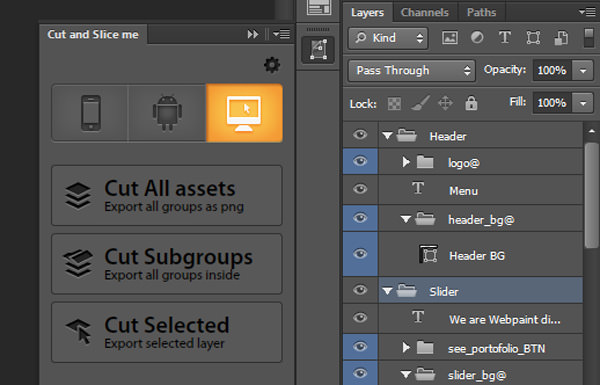Filter layers by shape icon
This screenshot has width=600, height=385.
(533, 38)
